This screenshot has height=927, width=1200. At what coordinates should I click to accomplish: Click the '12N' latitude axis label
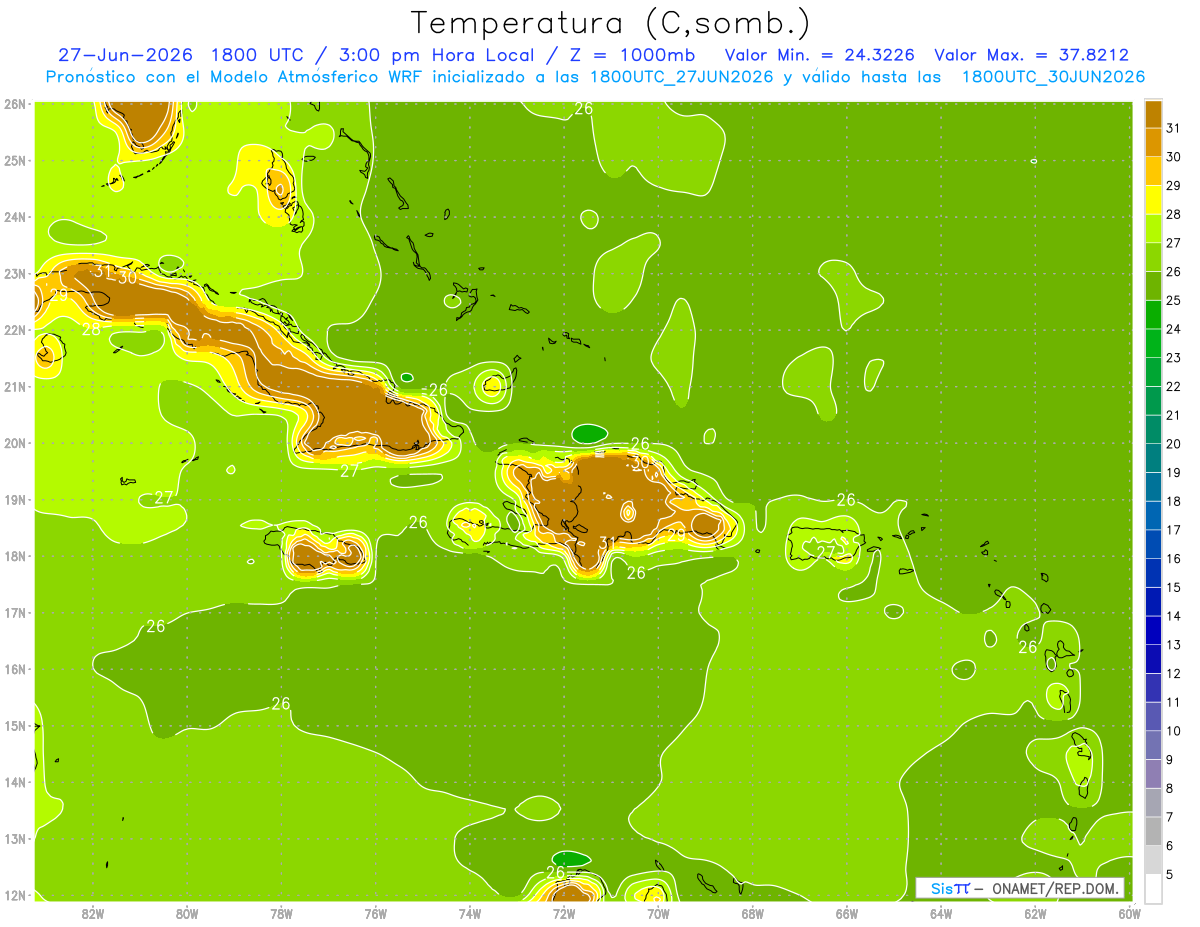[x=15, y=895]
